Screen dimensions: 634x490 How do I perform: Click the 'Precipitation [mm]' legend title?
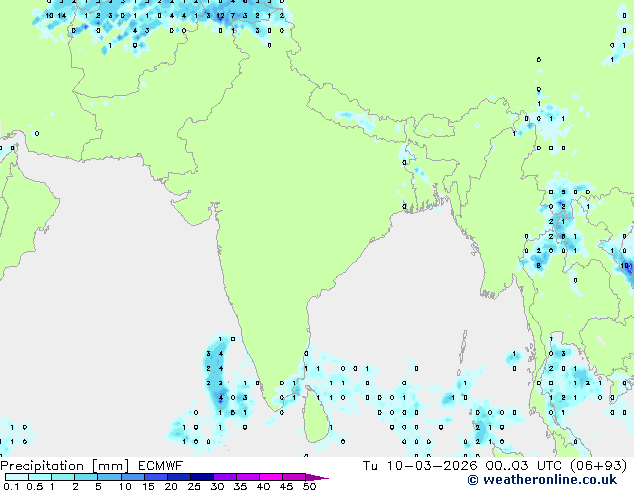click(x=65, y=466)
